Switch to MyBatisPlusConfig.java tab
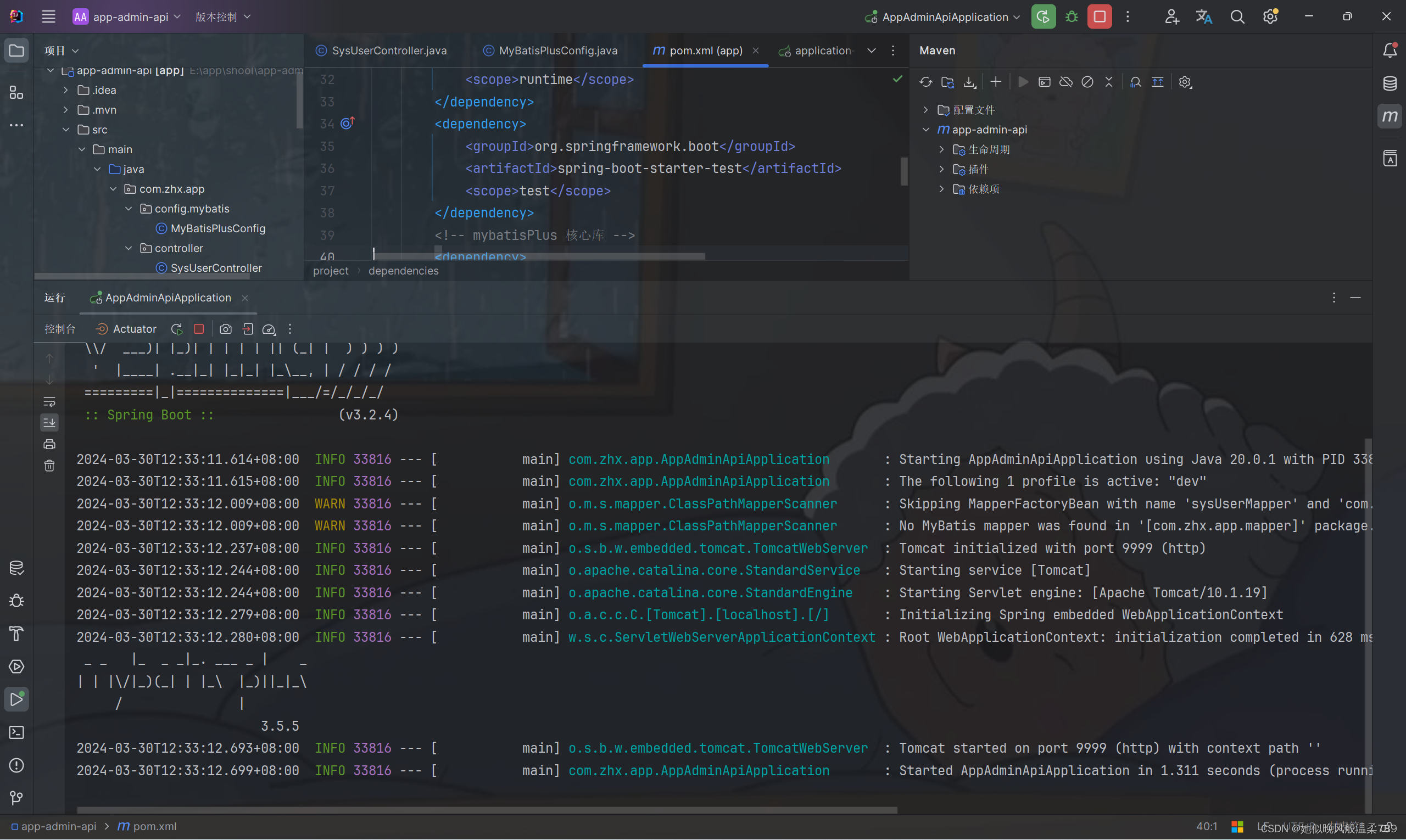Image resolution: width=1406 pixels, height=840 pixels. tap(550, 51)
